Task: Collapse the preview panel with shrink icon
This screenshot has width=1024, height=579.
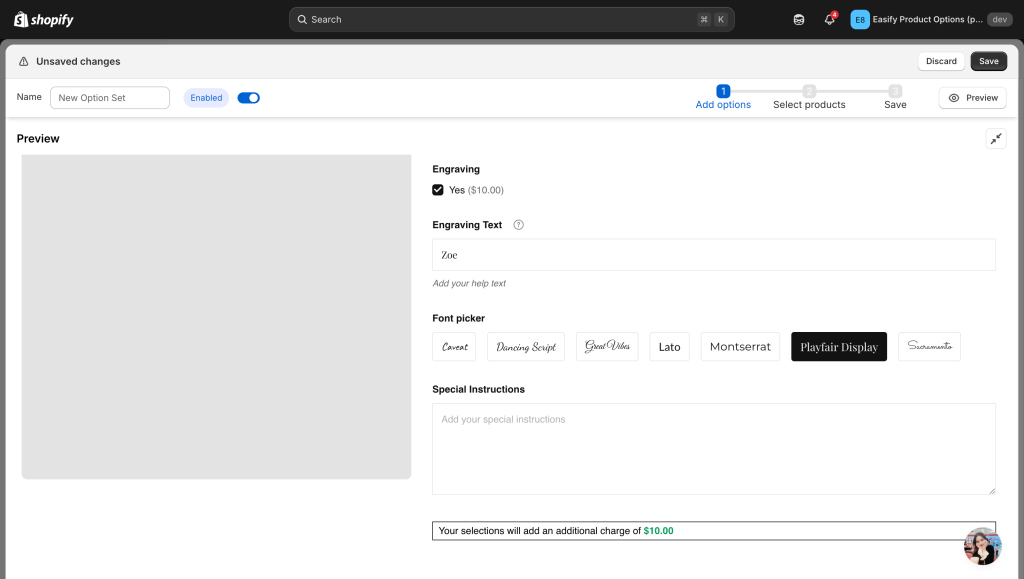Action: click(x=995, y=139)
